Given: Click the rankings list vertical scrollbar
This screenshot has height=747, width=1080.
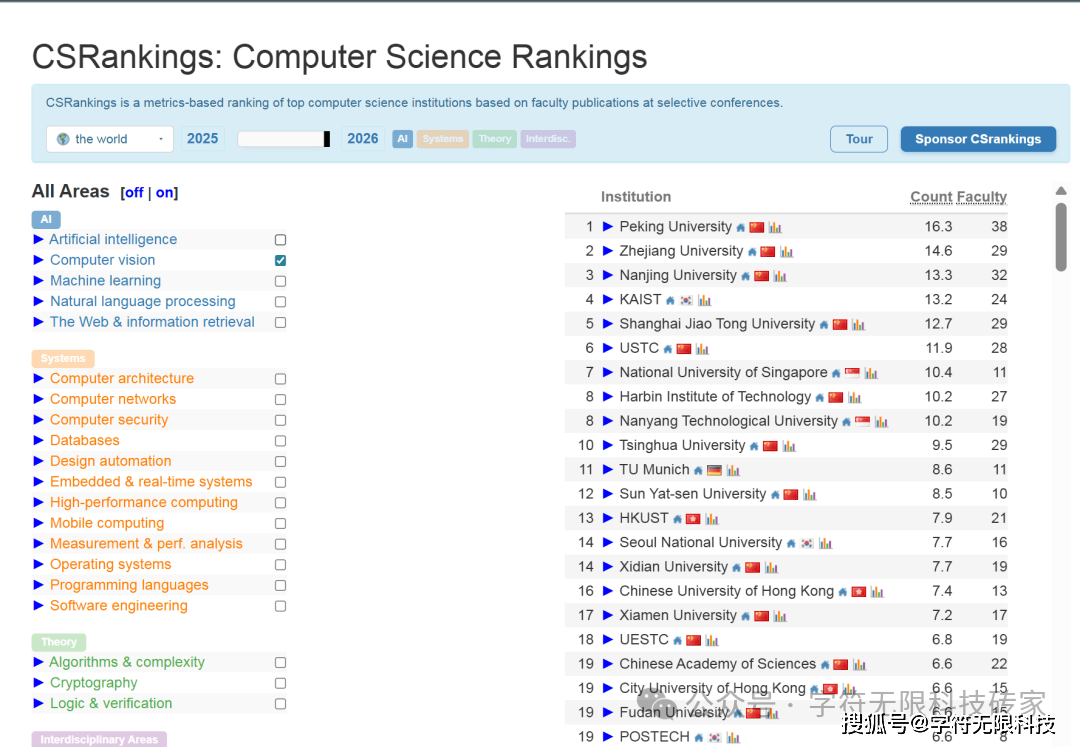Looking at the screenshot, I should coord(1061,236).
